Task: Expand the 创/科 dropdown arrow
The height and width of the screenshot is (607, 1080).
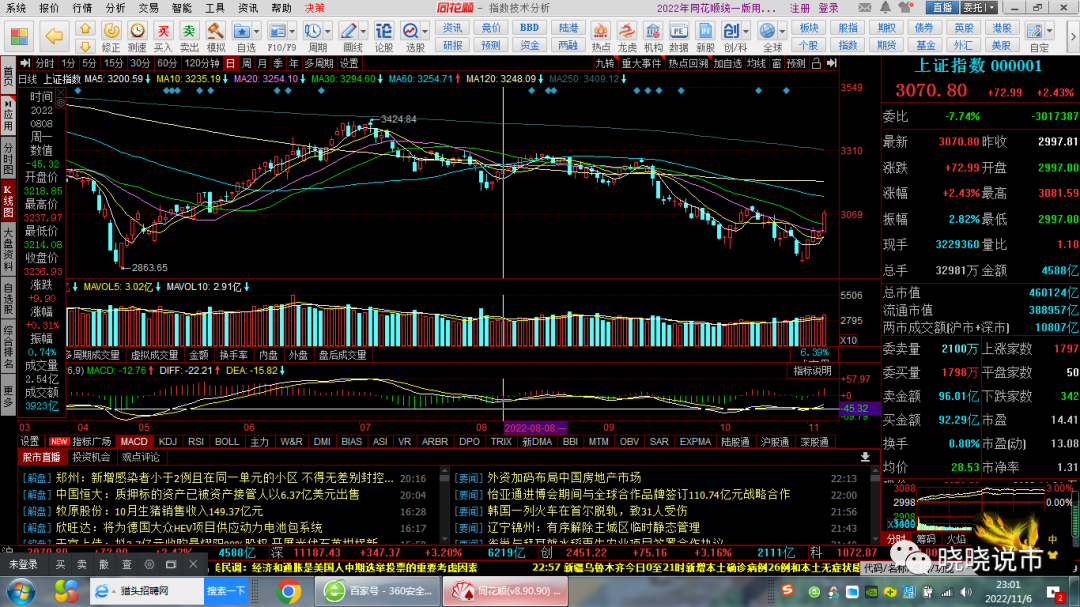Action: pos(746,32)
